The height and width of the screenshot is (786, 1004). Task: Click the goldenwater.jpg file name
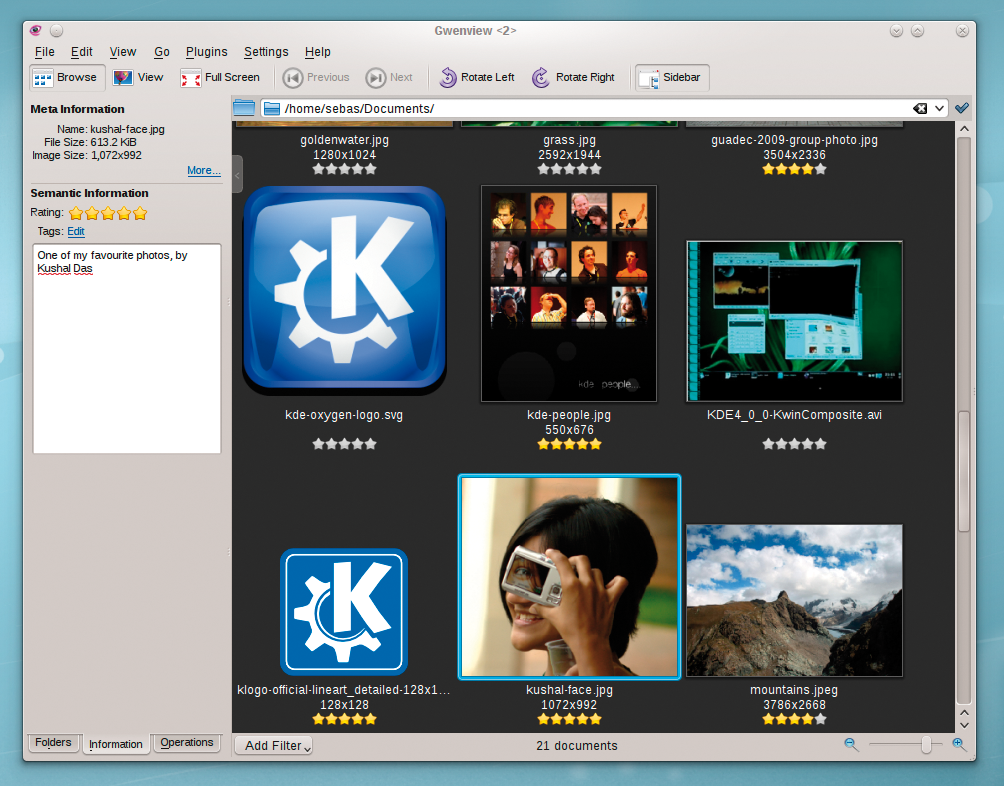click(344, 140)
